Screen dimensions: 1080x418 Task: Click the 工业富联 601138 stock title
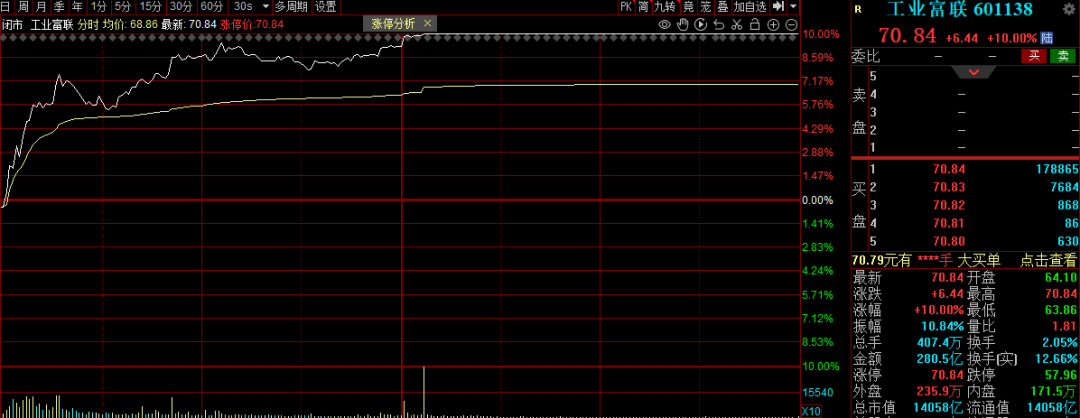(x=959, y=10)
